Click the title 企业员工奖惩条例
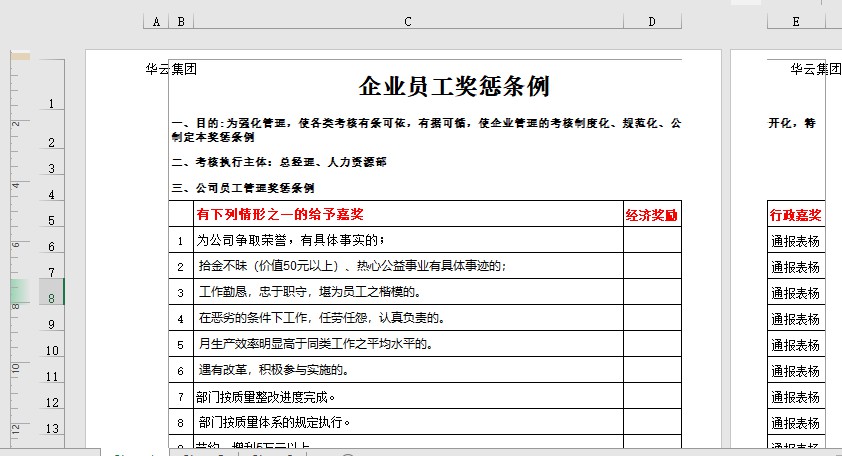The image size is (842, 456). pos(454,86)
